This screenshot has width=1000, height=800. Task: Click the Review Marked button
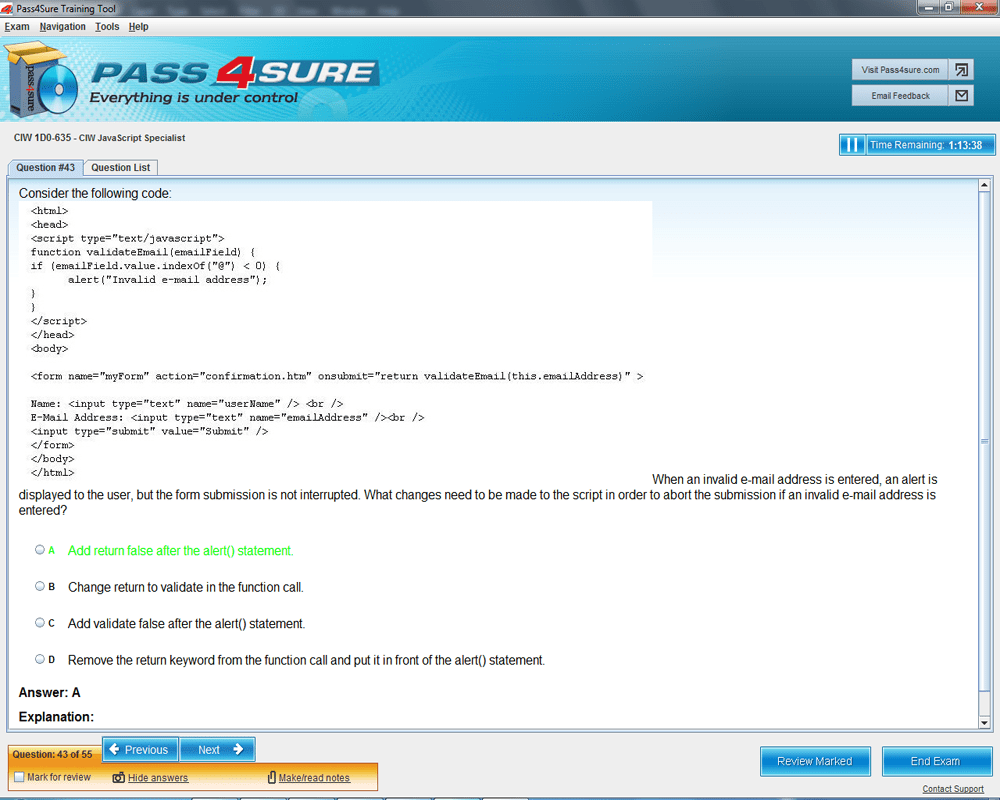(x=815, y=761)
